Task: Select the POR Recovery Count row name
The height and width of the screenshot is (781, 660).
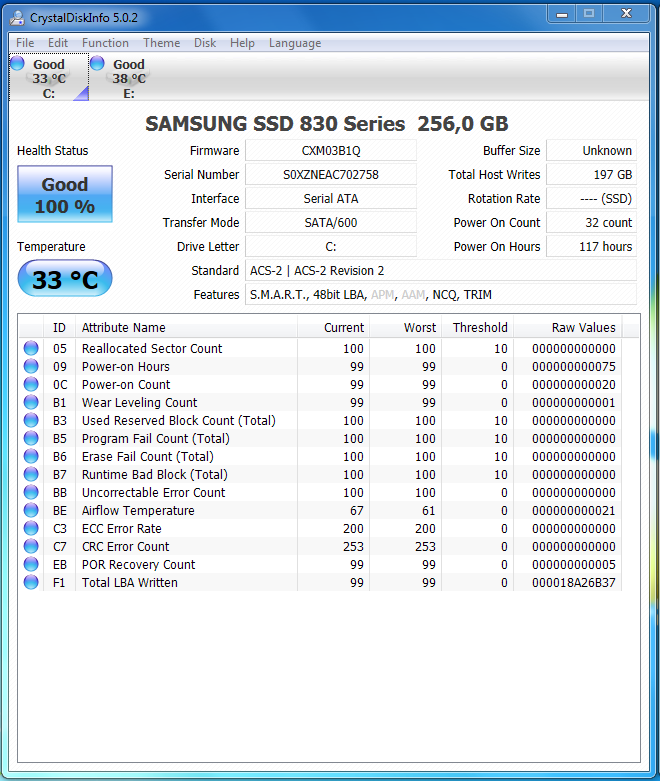Action: click(138, 564)
